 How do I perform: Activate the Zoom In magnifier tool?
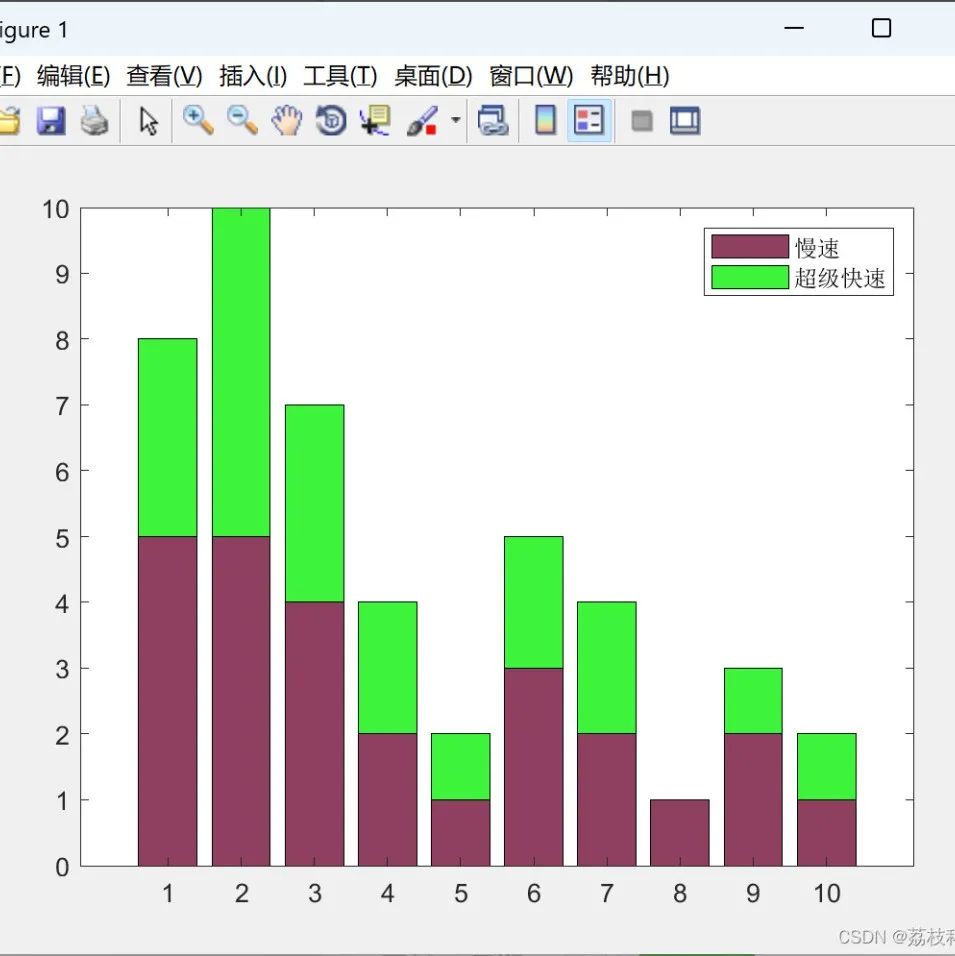click(x=198, y=120)
